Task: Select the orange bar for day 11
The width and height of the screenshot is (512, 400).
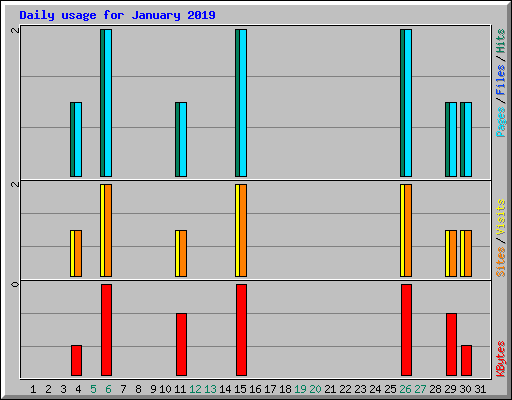Action: 183,253
